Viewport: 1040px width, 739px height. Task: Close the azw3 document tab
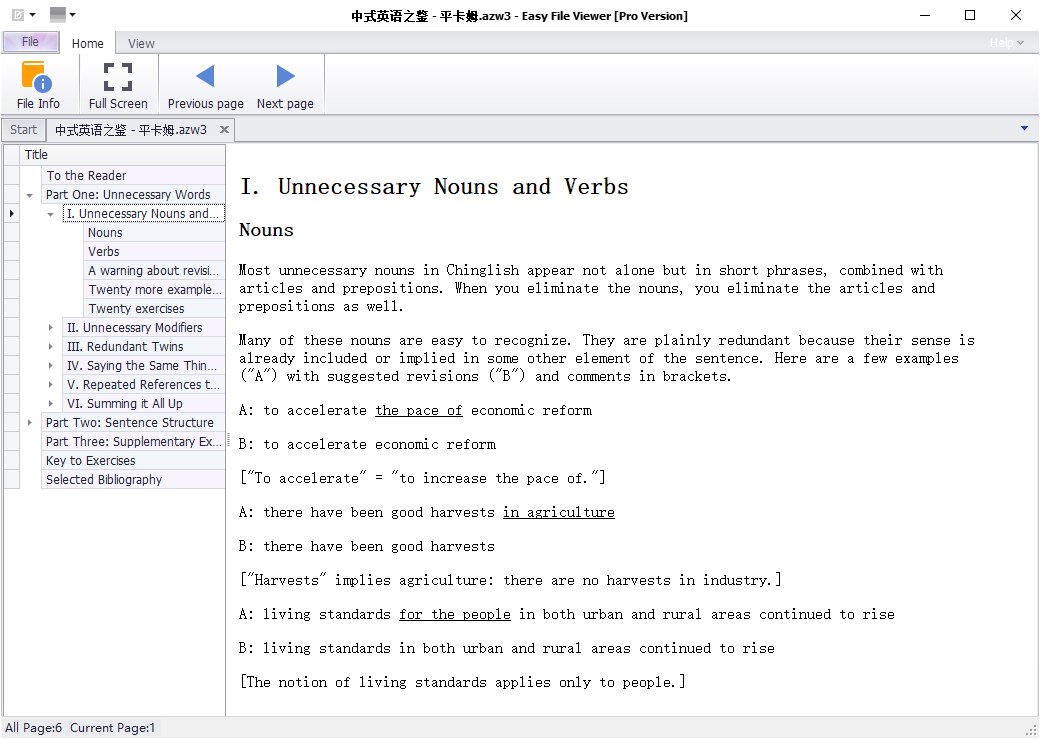[x=224, y=129]
